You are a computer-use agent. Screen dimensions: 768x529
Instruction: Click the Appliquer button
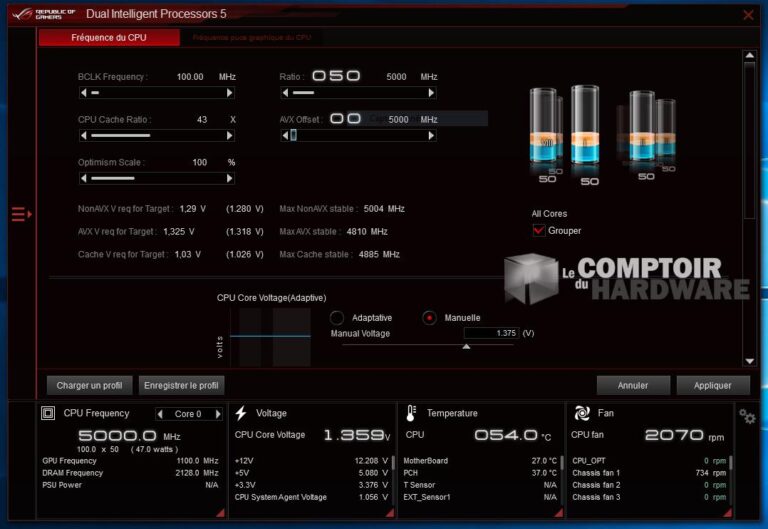point(713,385)
